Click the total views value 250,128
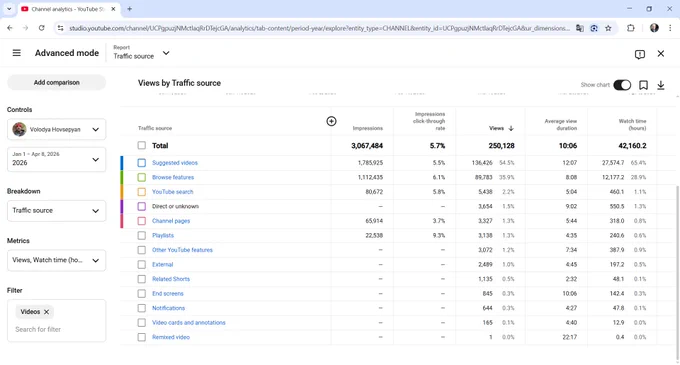 click(x=501, y=146)
